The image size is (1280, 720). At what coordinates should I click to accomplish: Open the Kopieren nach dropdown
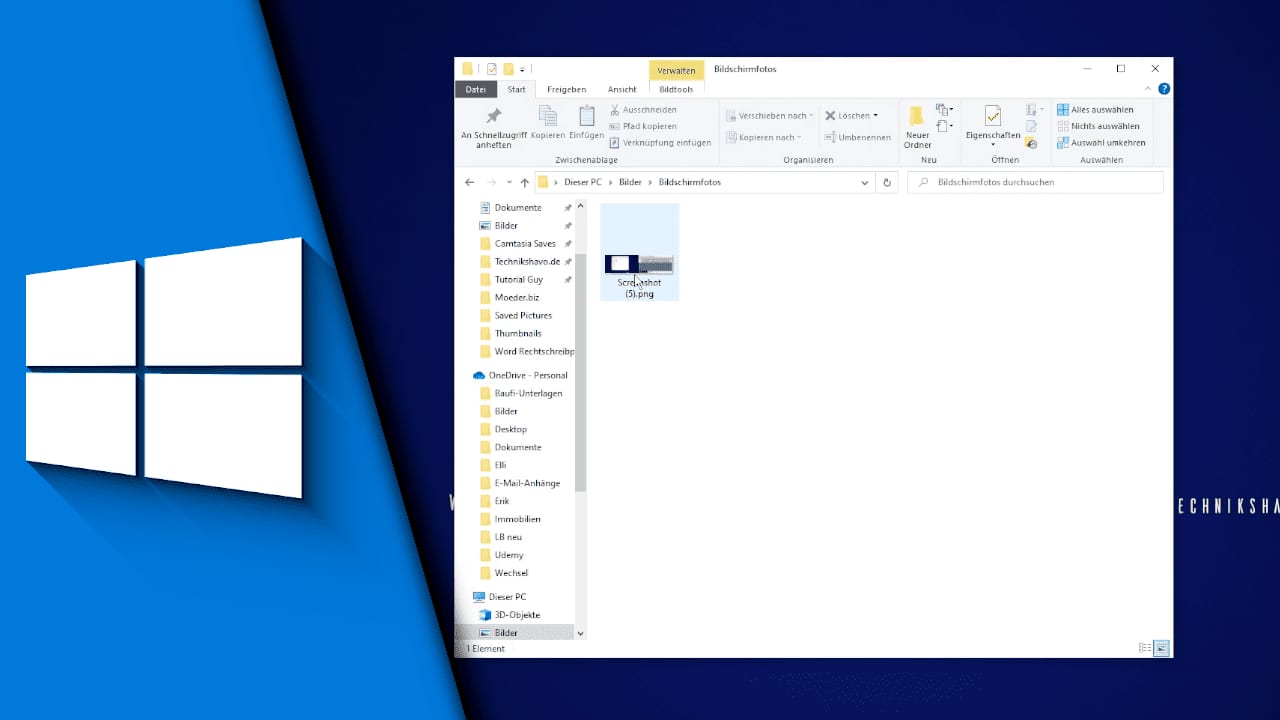[764, 138]
